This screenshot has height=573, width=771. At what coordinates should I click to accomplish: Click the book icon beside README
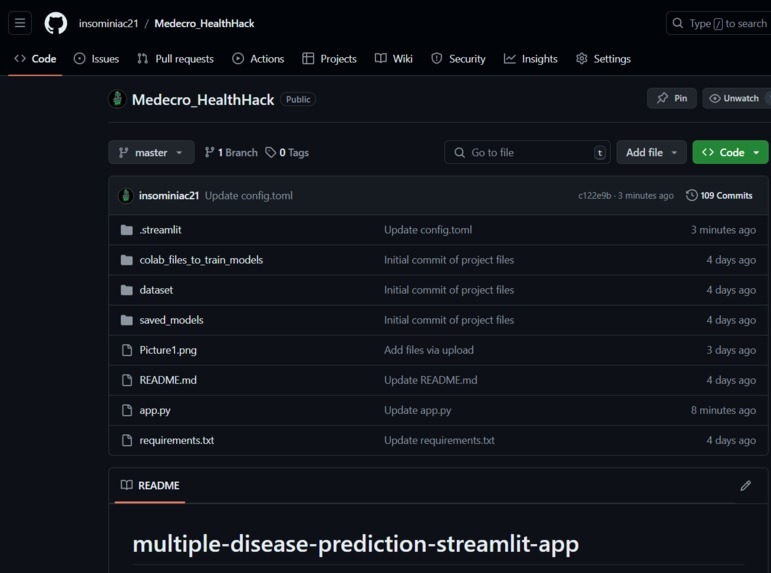[x=127, y=485]
